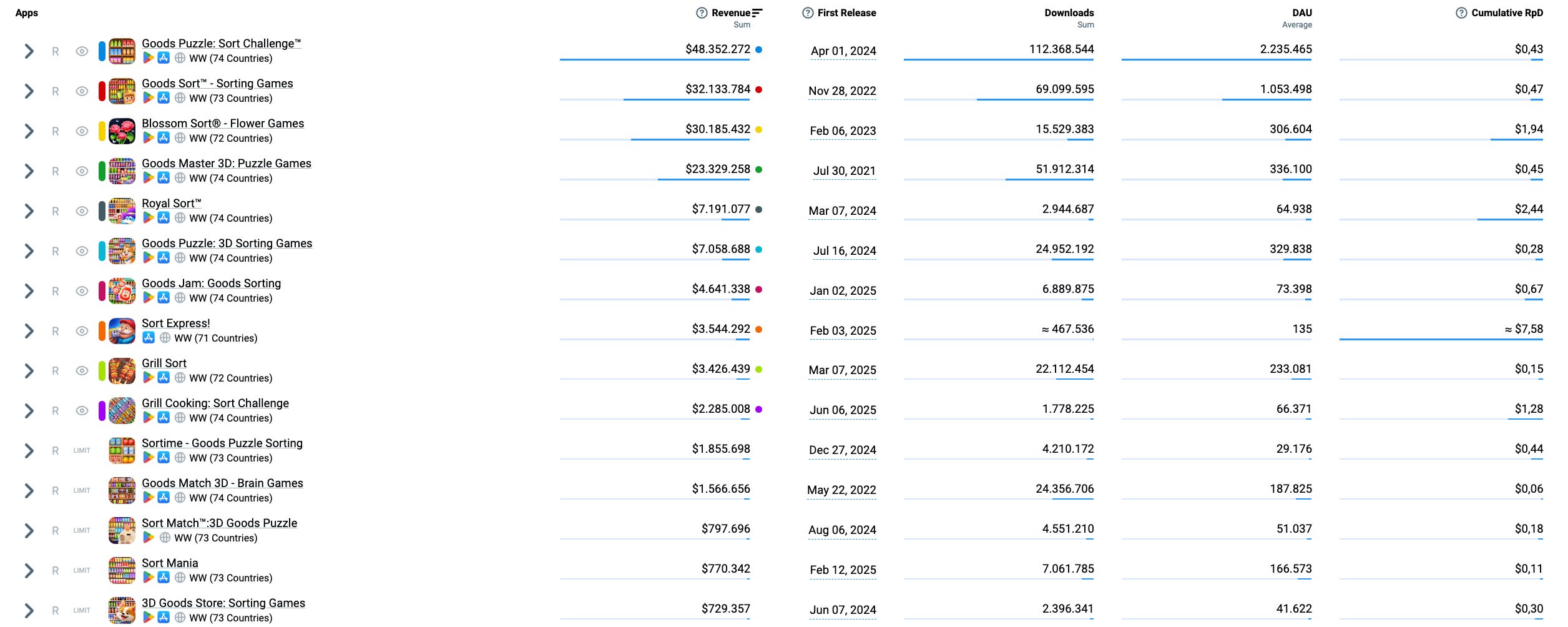The width and height of the screenshot is (1568, 627).
Task: Open the Royal Sort app link
Action: (x=172, y=204)
